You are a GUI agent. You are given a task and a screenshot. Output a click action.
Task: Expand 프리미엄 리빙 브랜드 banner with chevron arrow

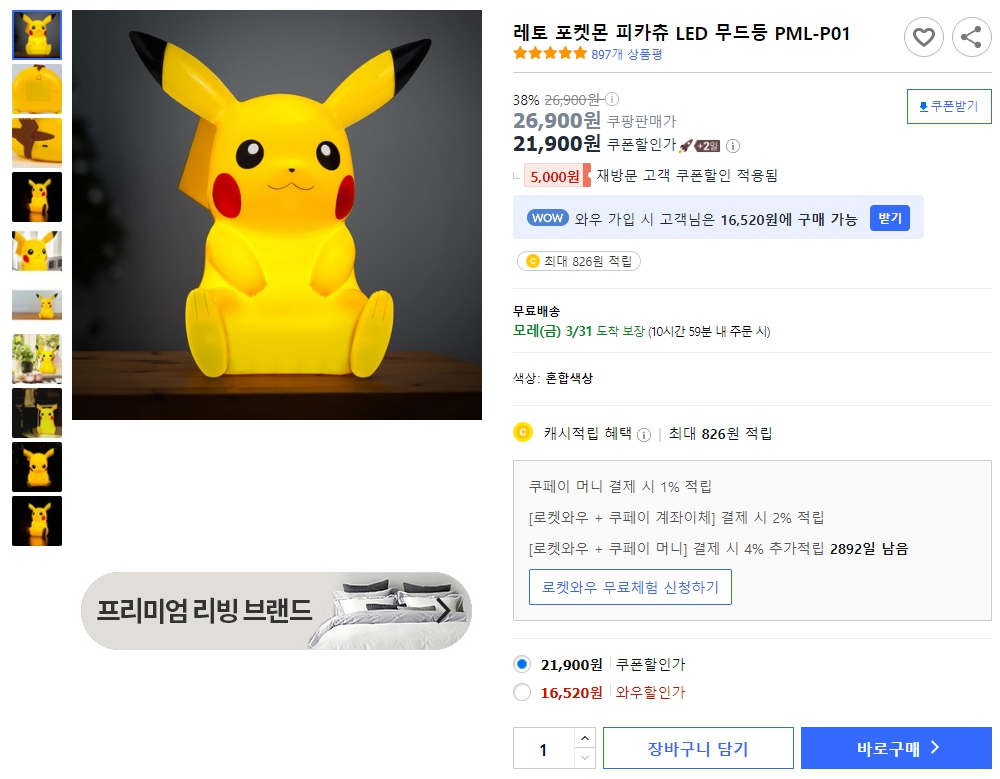click(449, 608)
